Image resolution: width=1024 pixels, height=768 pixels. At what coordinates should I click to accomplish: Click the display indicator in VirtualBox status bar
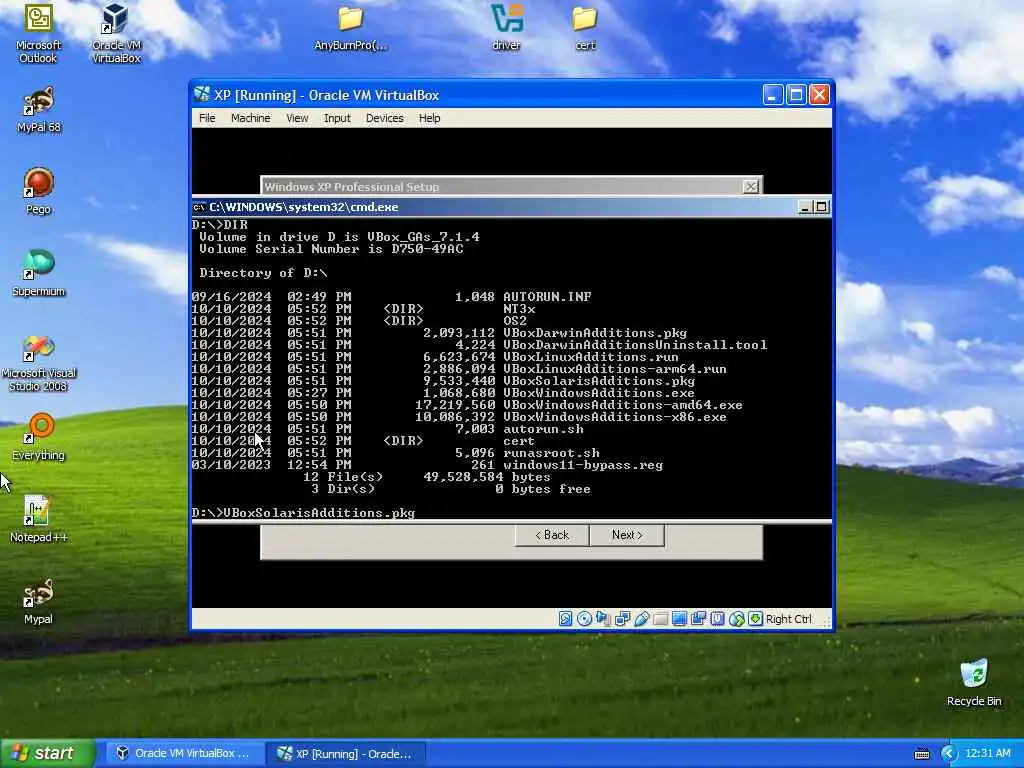point(679,618)
